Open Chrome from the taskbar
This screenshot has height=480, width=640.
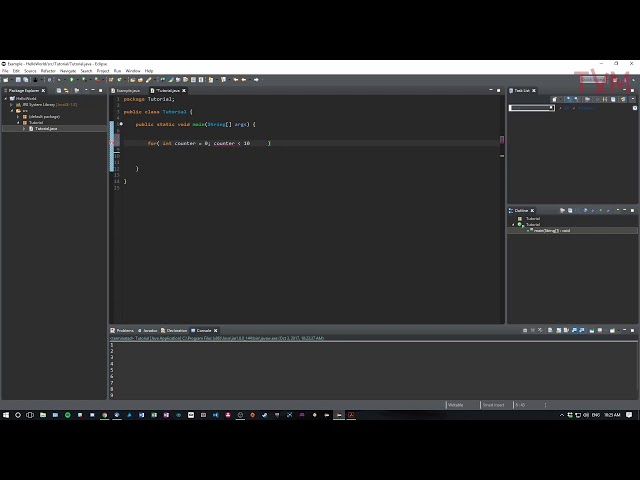(x=104, y=415)
